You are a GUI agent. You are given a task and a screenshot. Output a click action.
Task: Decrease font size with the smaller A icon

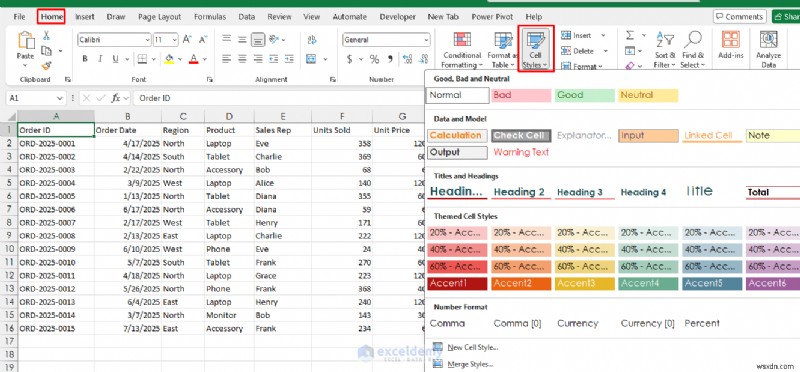coord(203,39)
